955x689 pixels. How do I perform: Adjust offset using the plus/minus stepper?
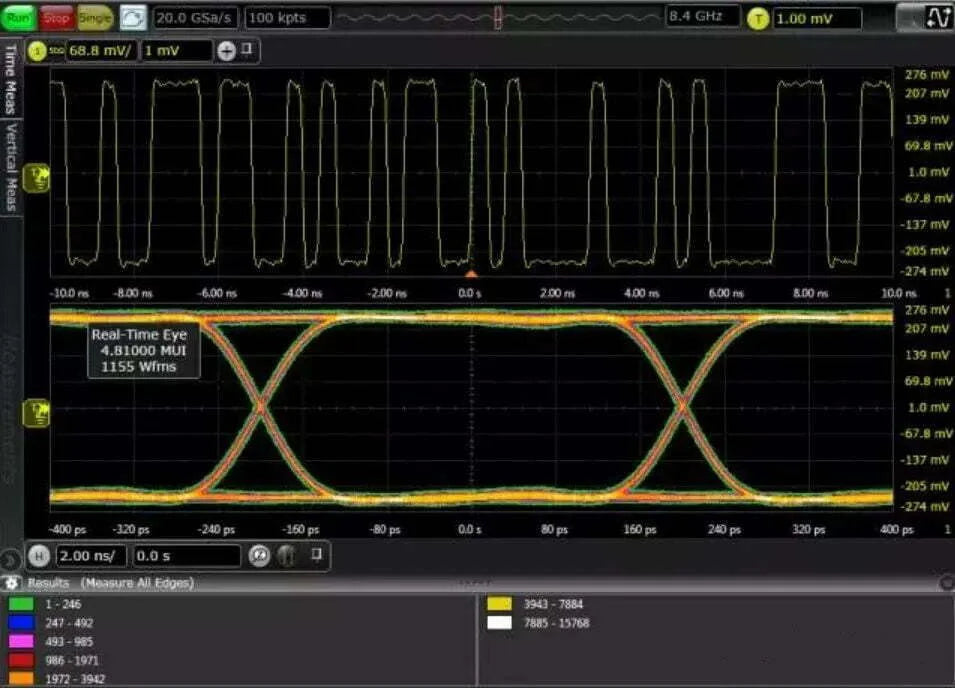click(x=227, y=51)
